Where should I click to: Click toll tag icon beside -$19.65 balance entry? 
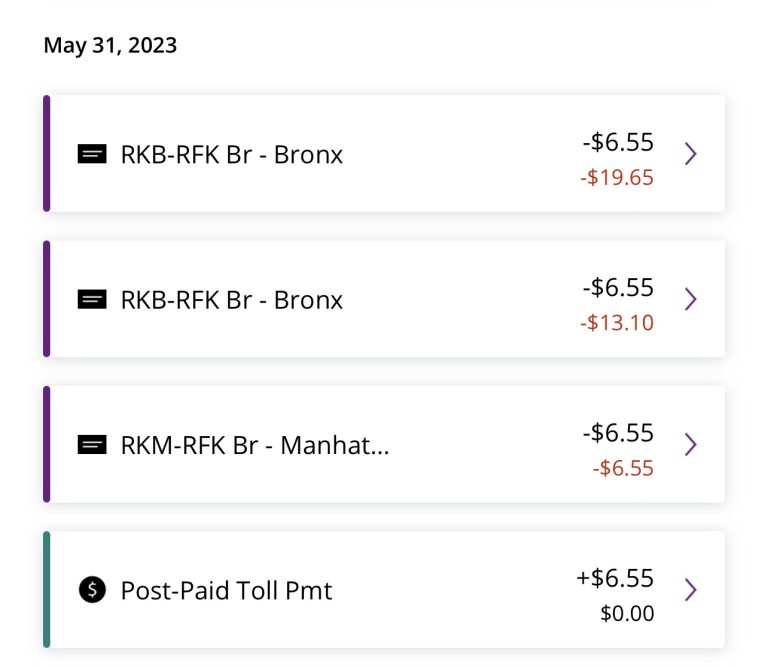point(92,154)
